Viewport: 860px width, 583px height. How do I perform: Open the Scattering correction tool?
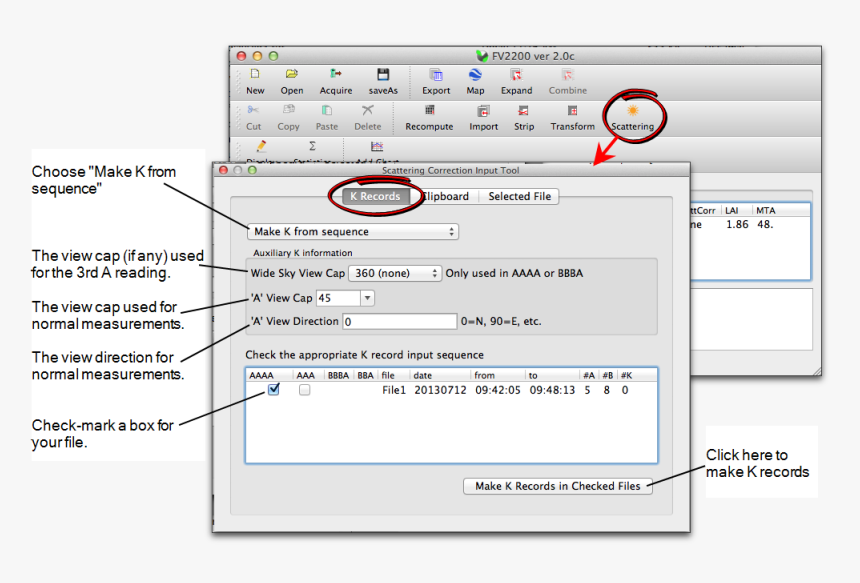pos(632,111)
